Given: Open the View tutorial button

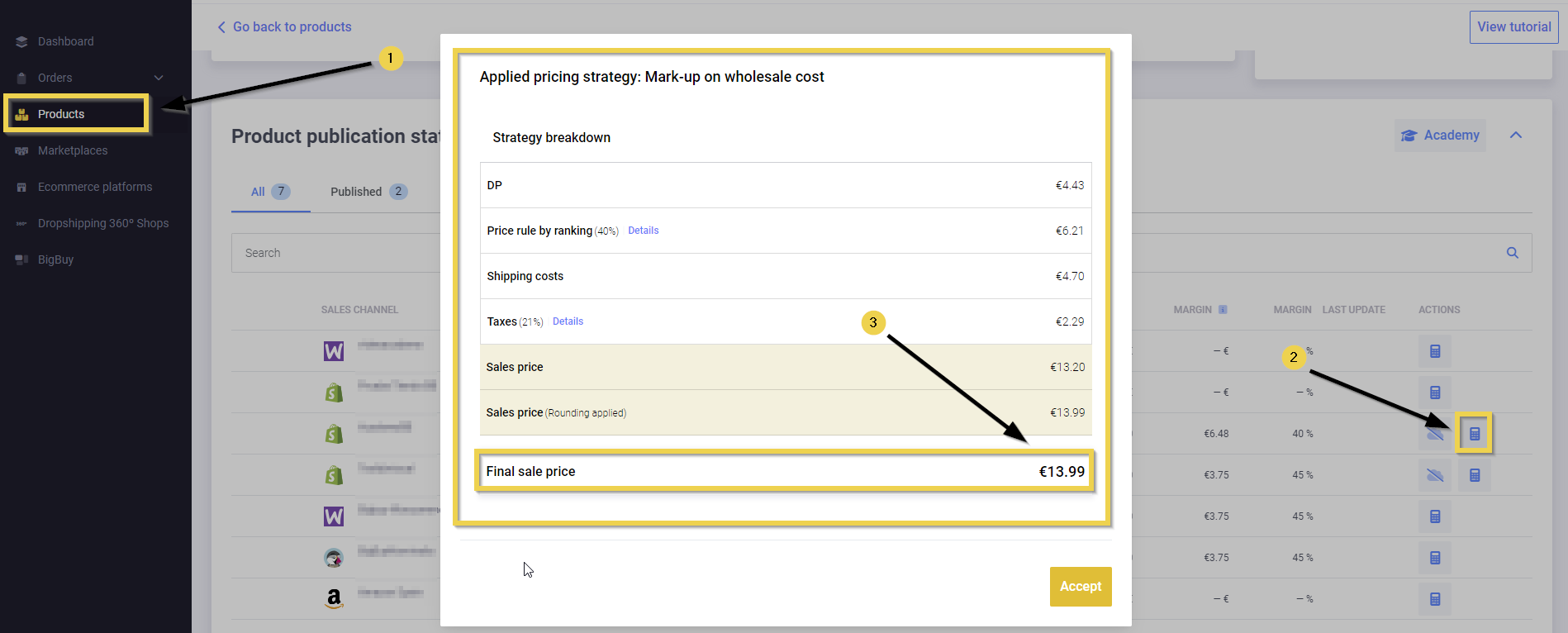Looking at the screenshot, I should pos(1513,27).
